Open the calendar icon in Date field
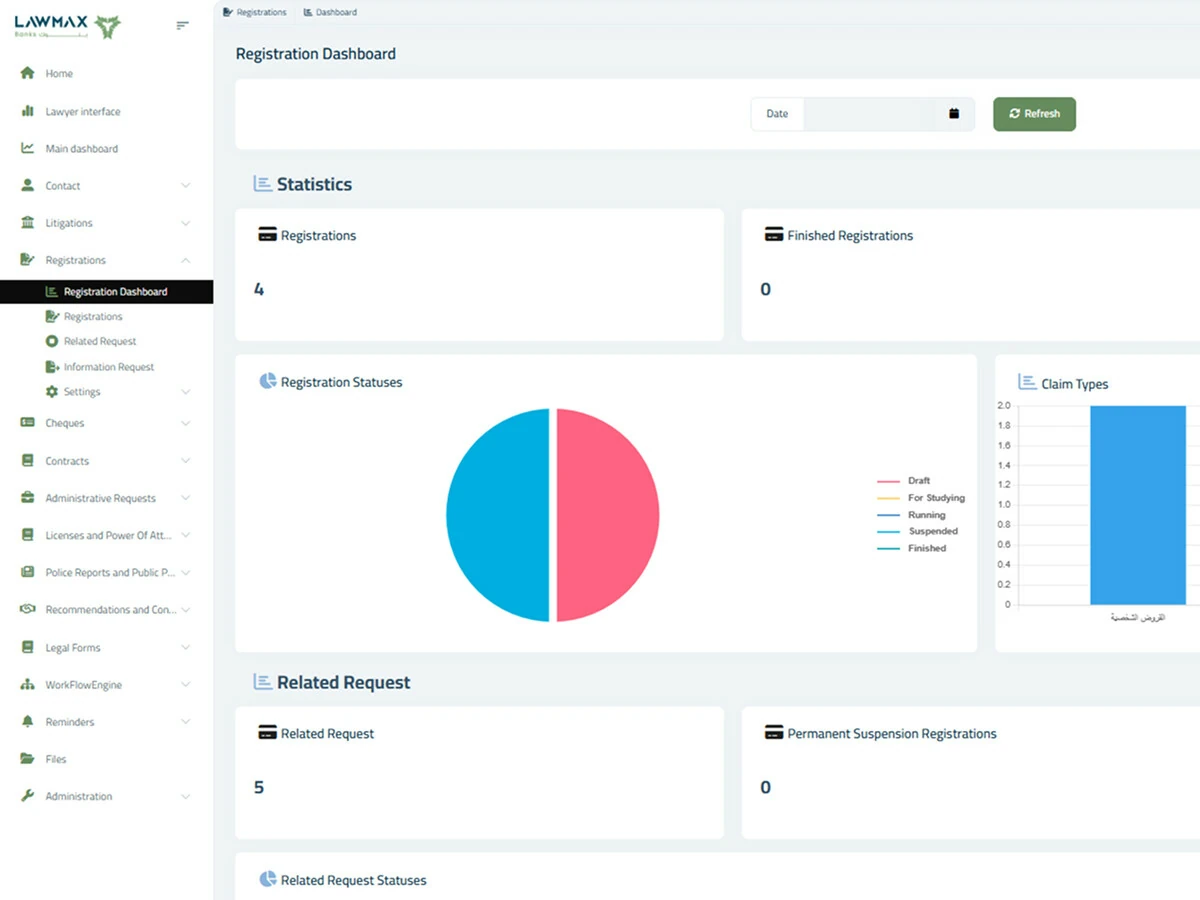 pos(954,113)
